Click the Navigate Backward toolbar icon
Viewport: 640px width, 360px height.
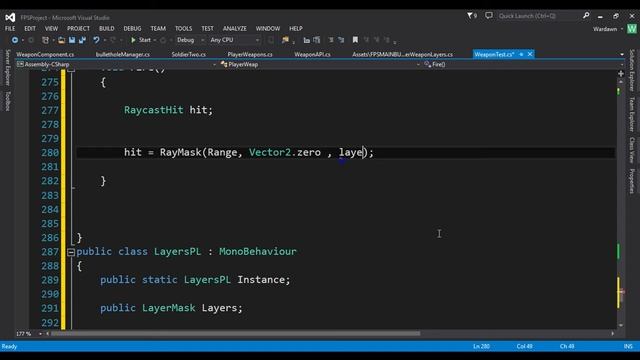point(15,40)
